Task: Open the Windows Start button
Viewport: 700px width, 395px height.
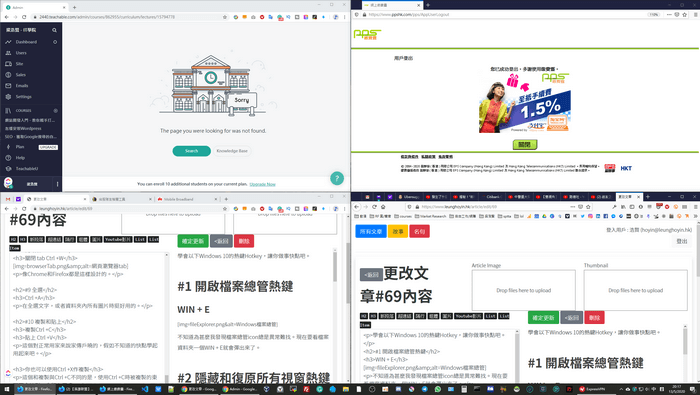Action: point(6,389)
